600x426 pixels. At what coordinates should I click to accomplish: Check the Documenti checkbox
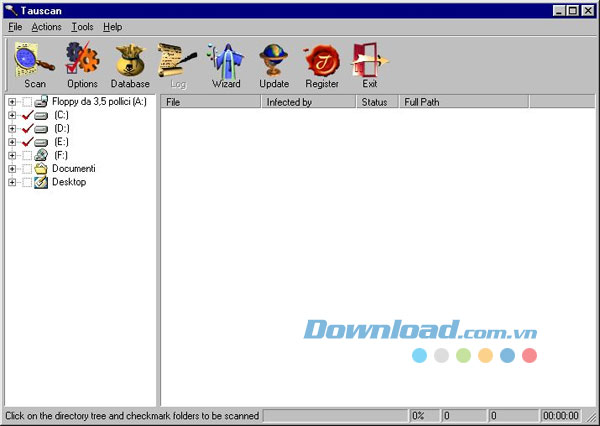tap(27, 169)
